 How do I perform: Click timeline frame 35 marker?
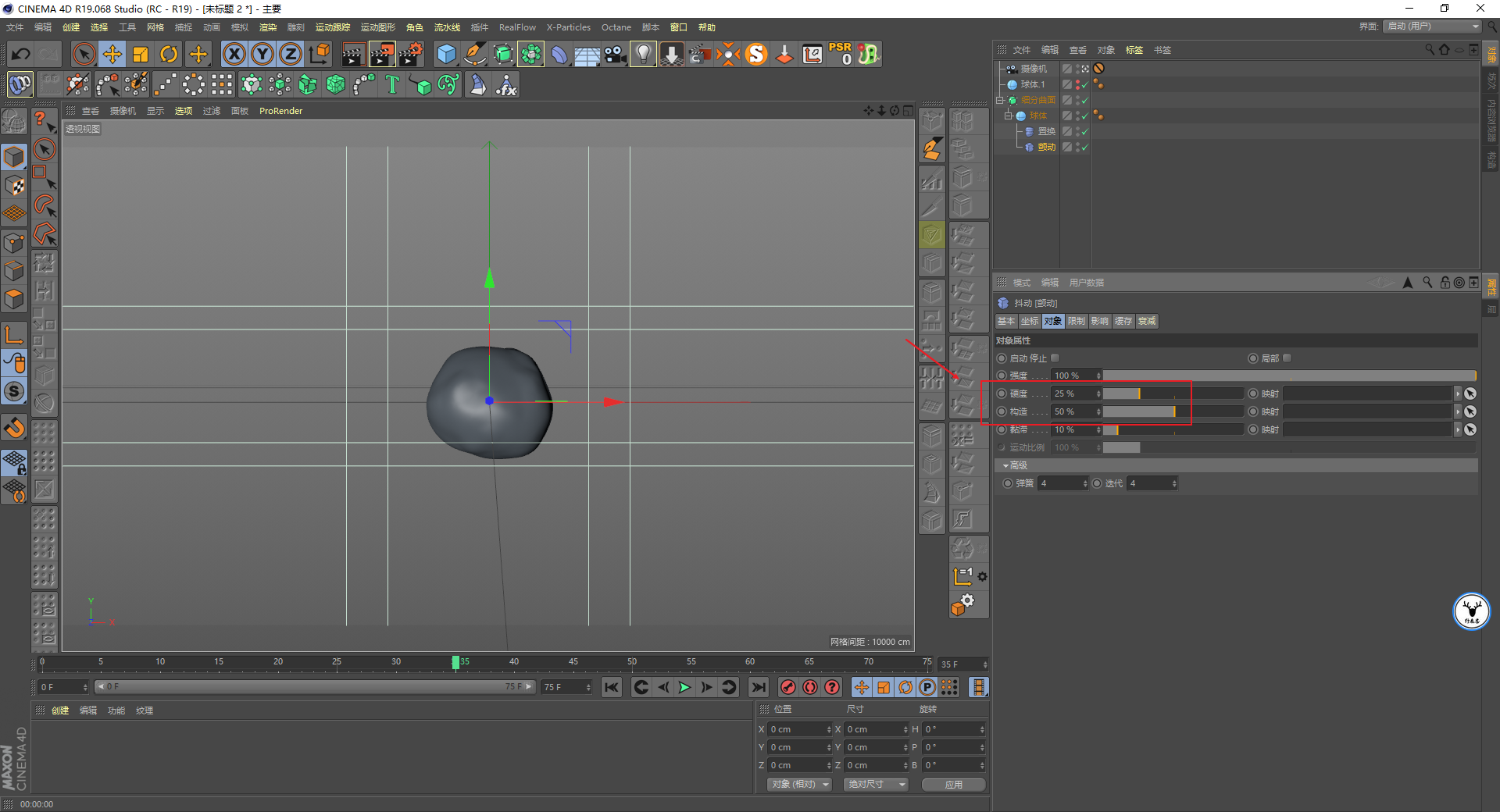coord(456,662)
